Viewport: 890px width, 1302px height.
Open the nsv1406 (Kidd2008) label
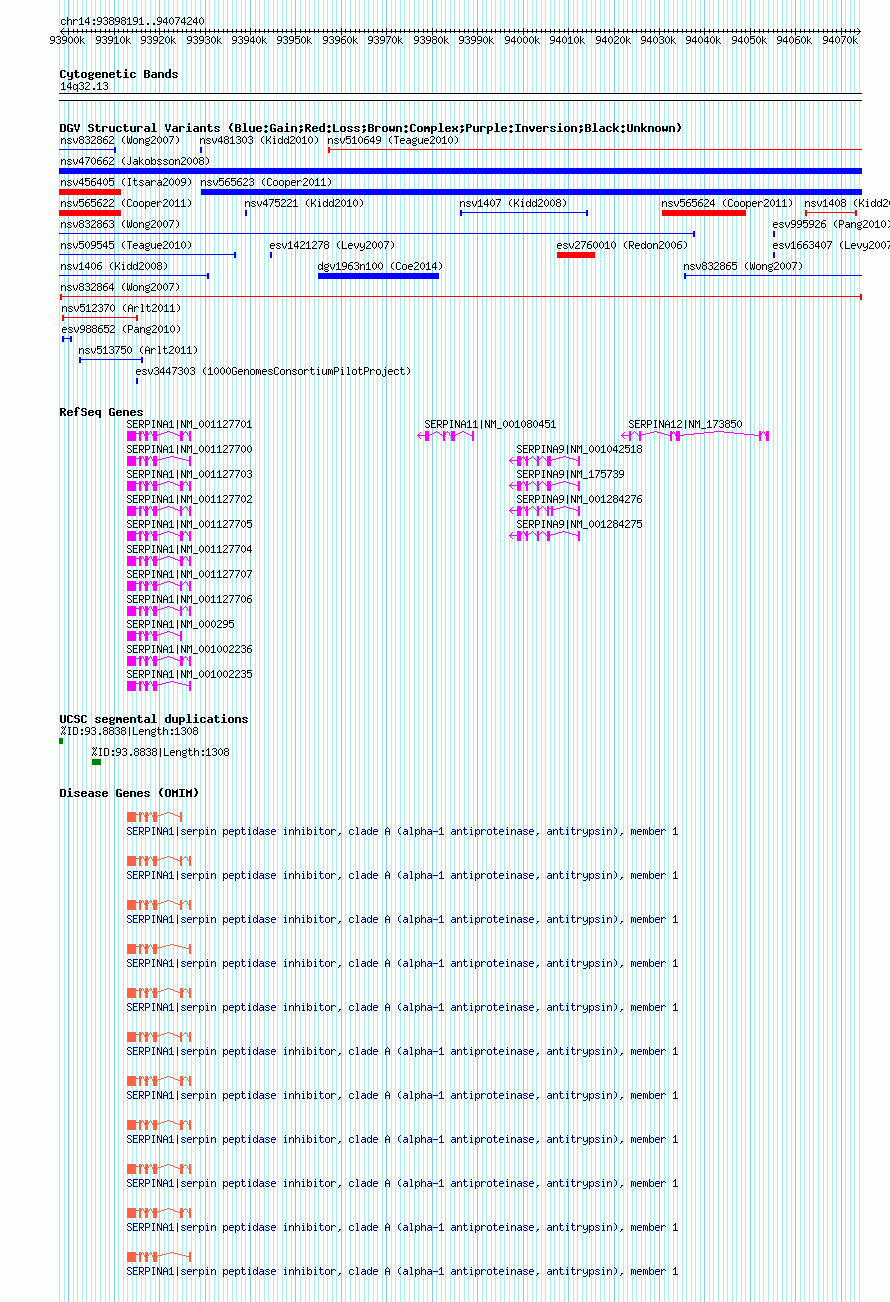click(114, 266)
